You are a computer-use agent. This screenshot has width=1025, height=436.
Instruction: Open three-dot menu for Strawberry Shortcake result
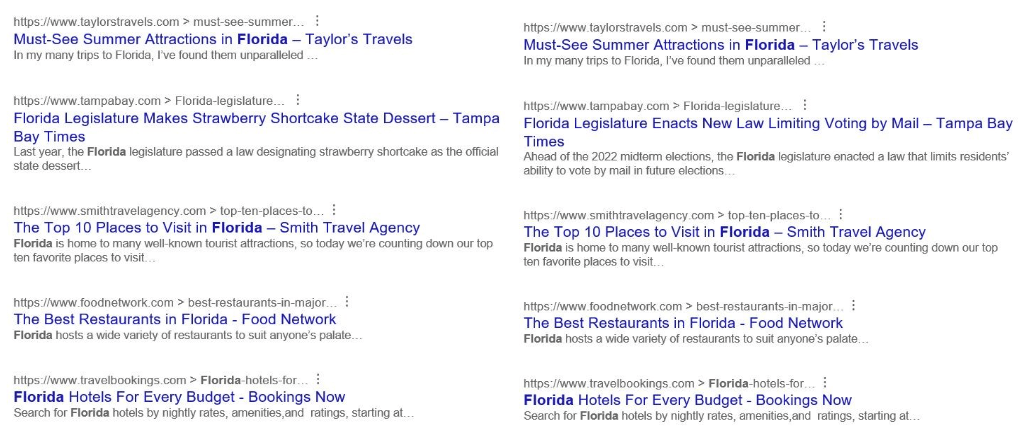point(298,100)
